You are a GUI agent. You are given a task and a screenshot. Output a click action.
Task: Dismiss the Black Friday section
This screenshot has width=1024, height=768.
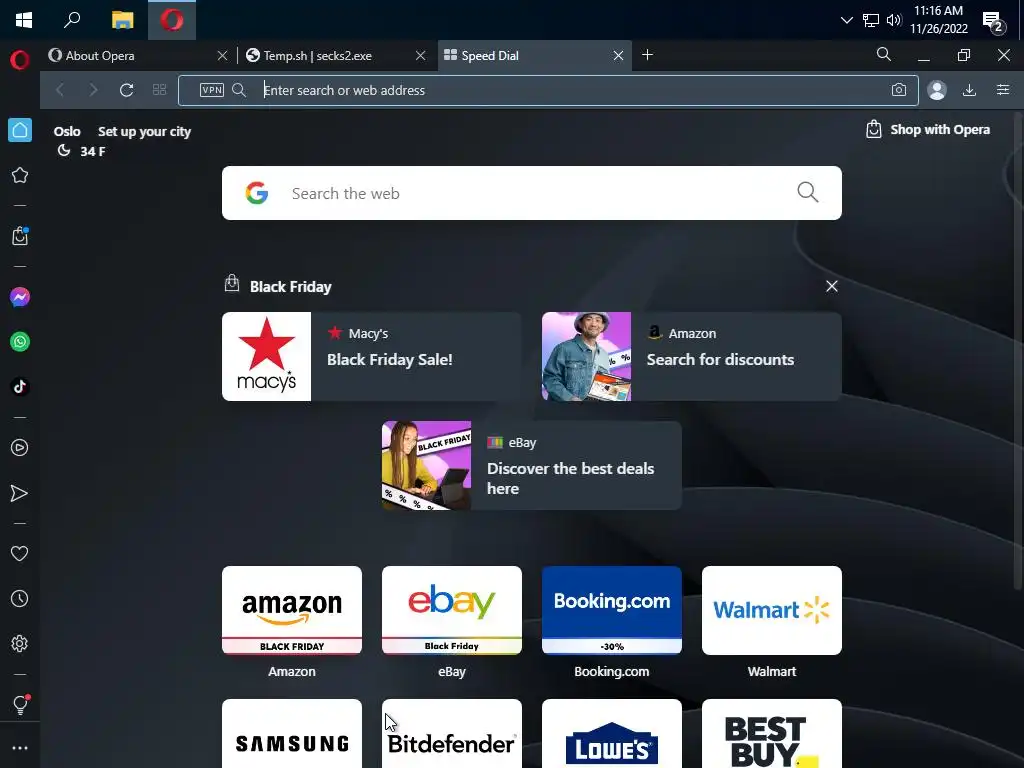click(831, 286)
